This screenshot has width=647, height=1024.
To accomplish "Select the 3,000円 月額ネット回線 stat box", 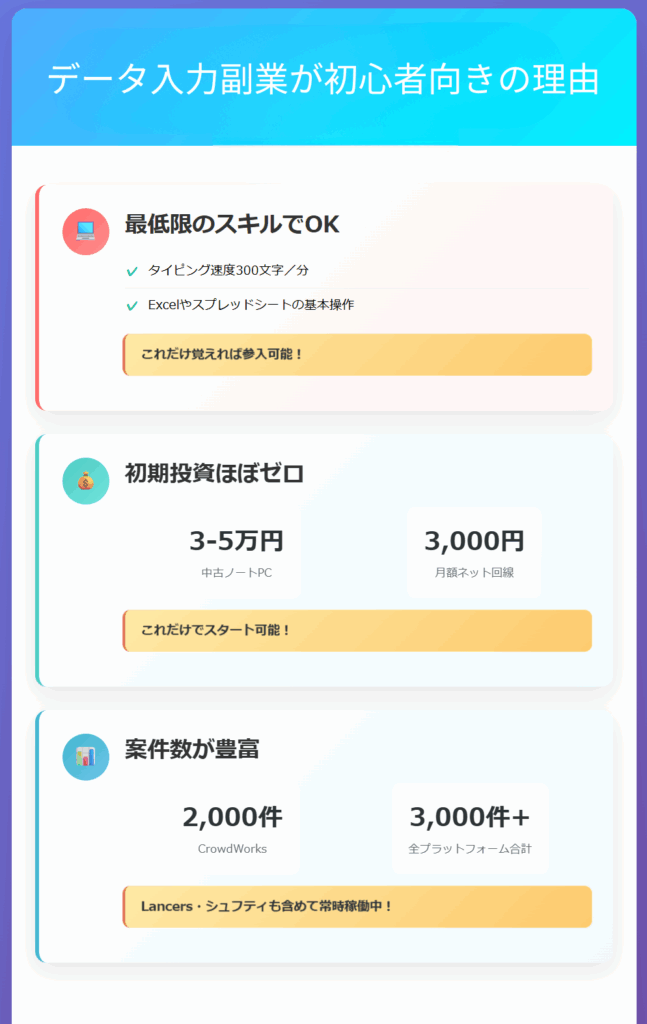I will coord(474,552).
